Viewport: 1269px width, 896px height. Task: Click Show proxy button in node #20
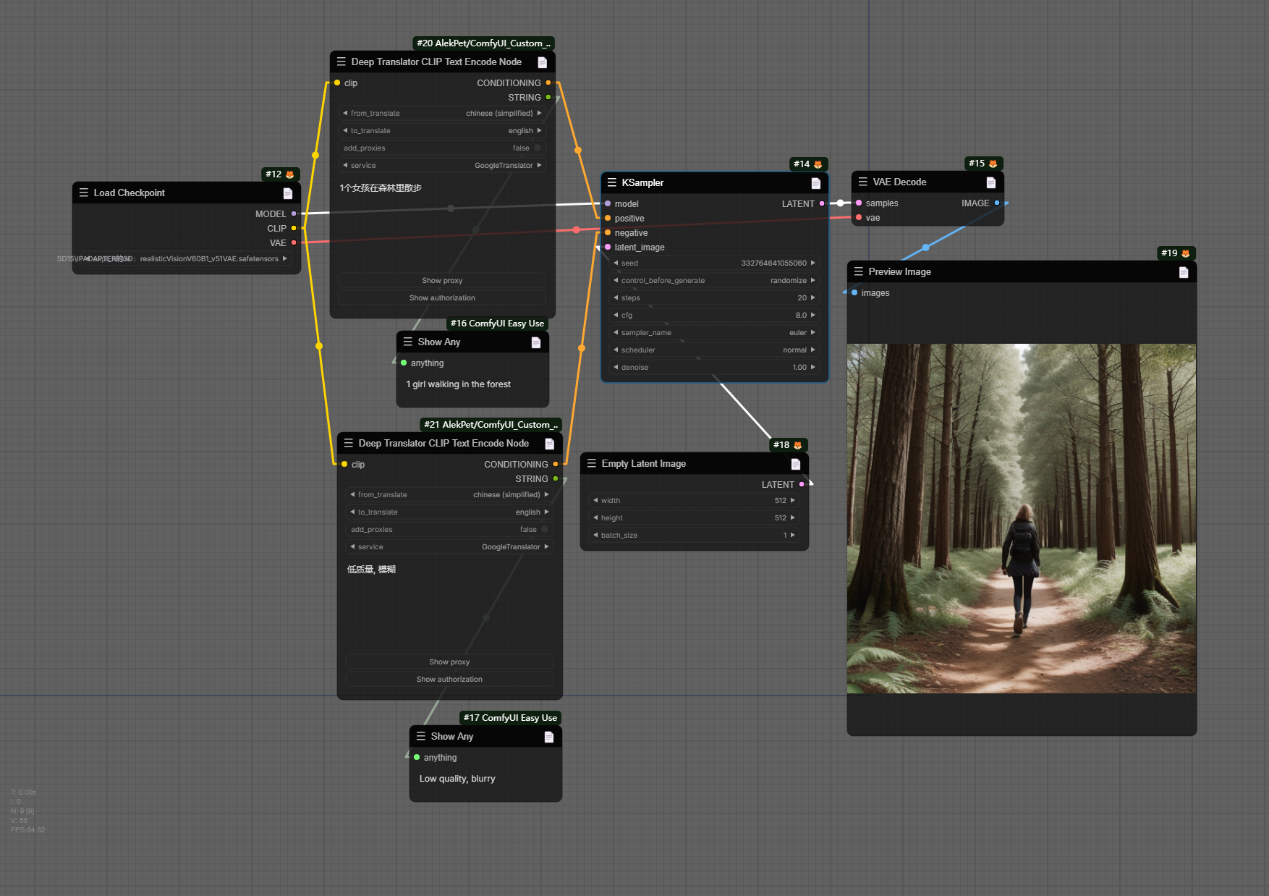[442, 280]
